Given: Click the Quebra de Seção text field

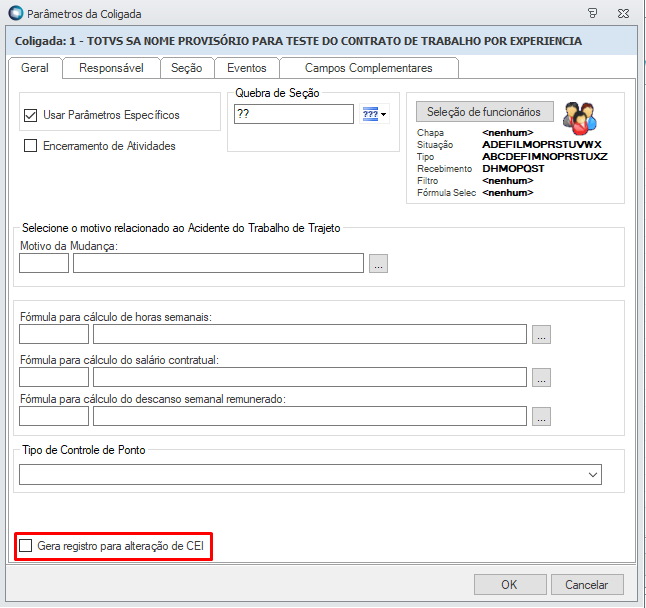Looking at the screenshot, I should (294, 114).
